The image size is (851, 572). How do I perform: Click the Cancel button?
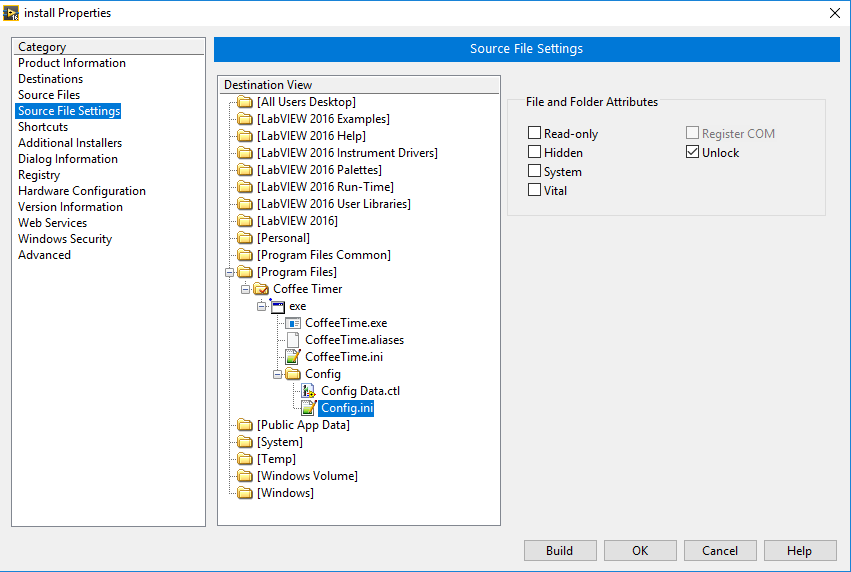point(720,550)
